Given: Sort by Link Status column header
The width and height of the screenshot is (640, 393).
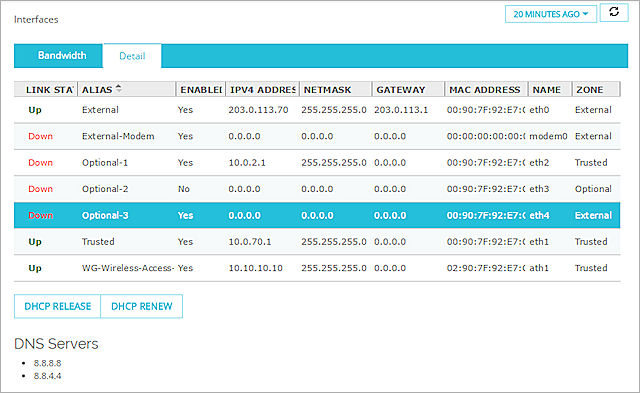Looking at the screenshot, I should (46, 89).
